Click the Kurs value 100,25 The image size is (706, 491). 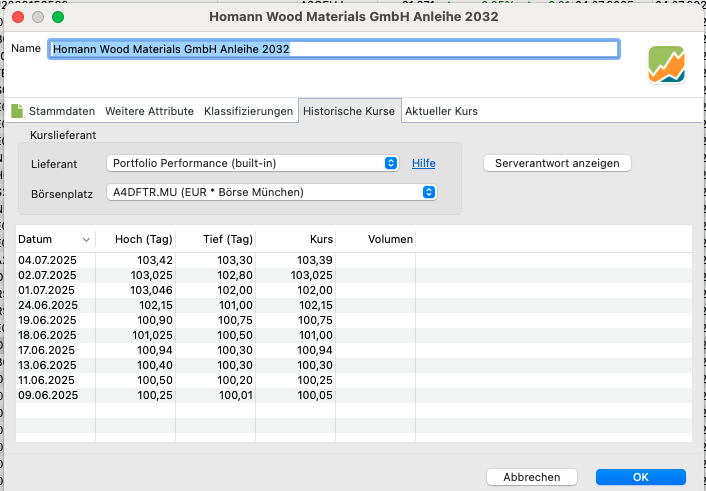point(315,380)
